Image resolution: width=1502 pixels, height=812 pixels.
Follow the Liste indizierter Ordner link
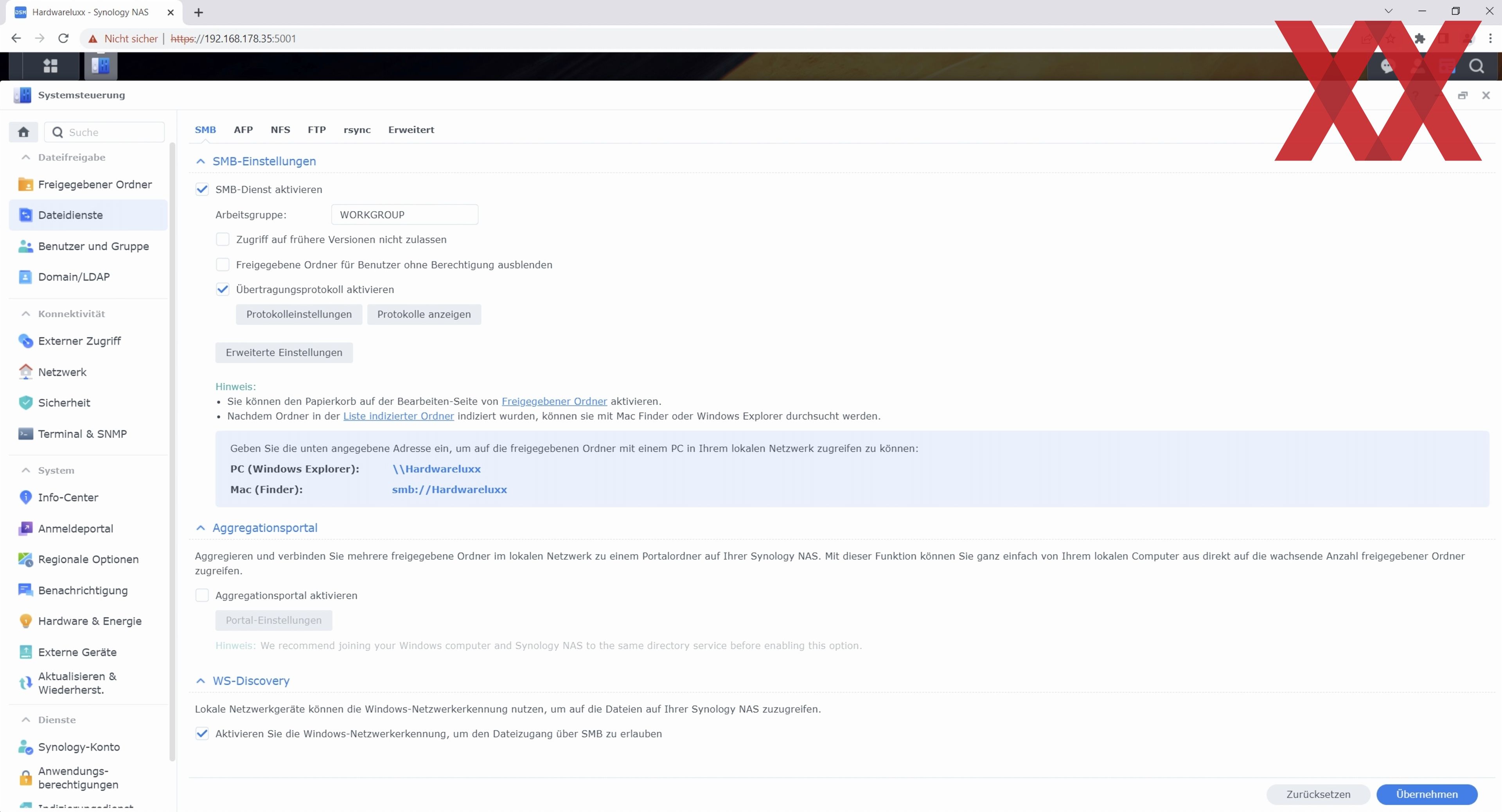(x=398, y=416)
